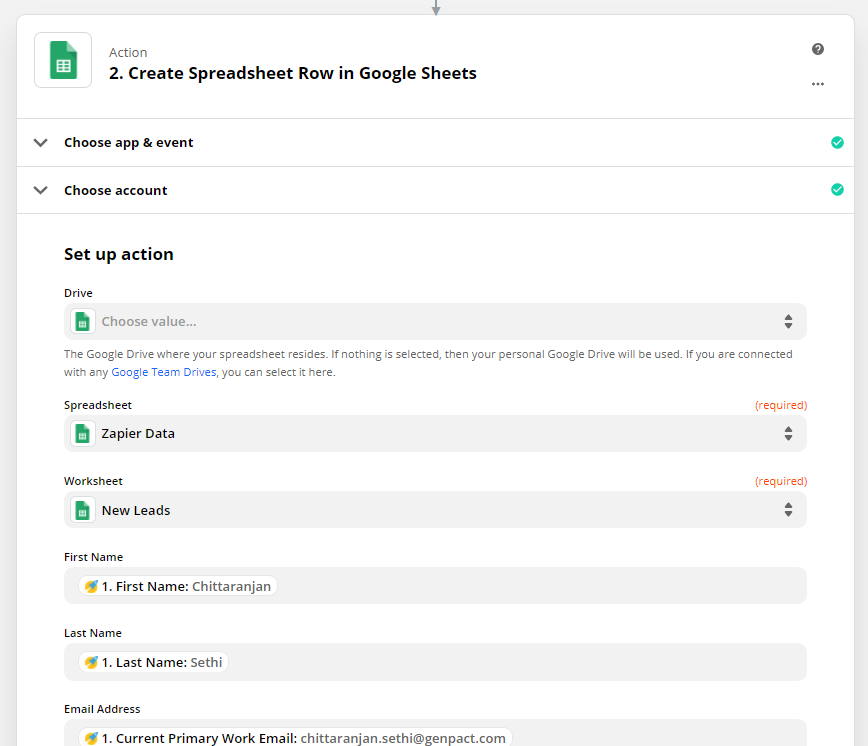Click the '(required)' tag next to Worksheet

[781, 481]
